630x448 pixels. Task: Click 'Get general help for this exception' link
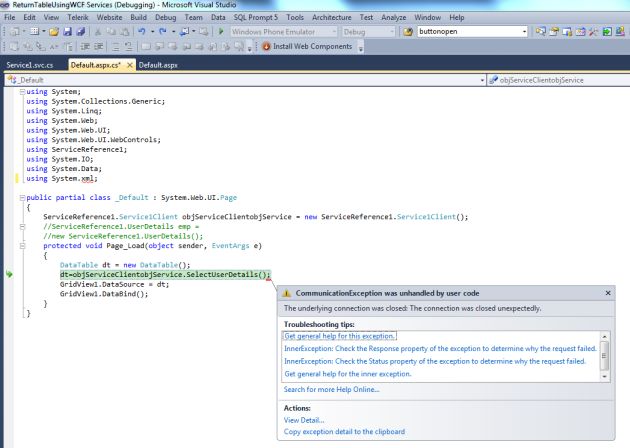[340, 336]
